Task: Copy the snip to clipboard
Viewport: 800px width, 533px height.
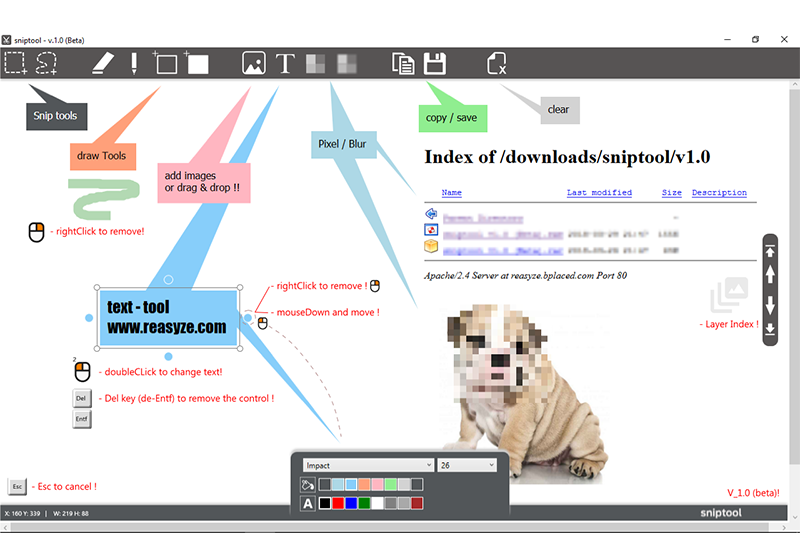Action: [403, 64]
